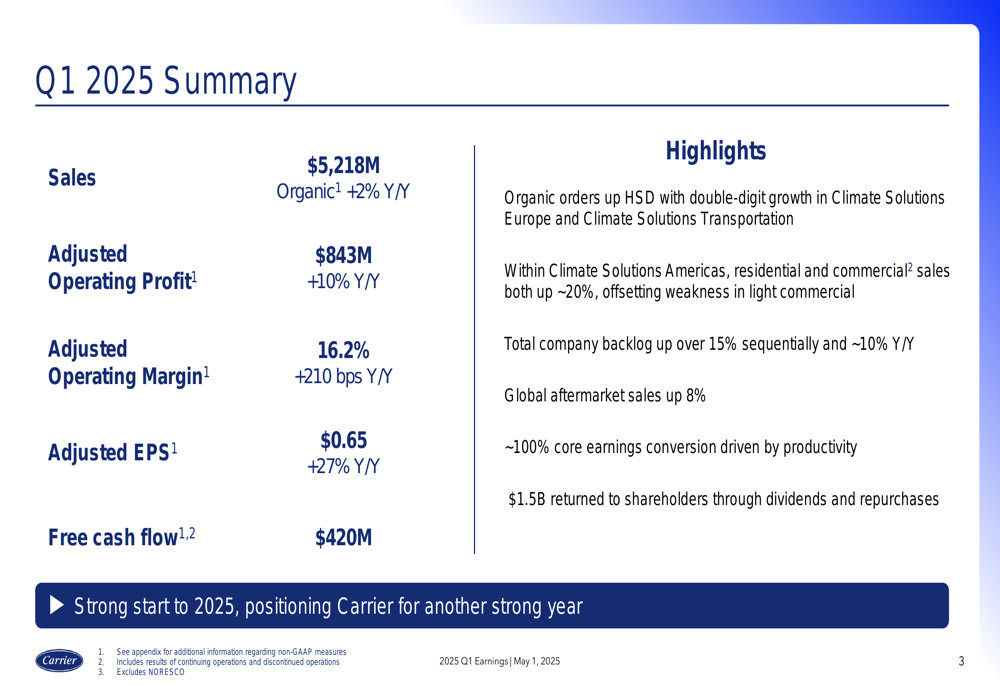The width and height of the screenshot is (1000, 685).
Task: Click the 'Strong start to 2025' banner text
Action: tap(328, 606)
